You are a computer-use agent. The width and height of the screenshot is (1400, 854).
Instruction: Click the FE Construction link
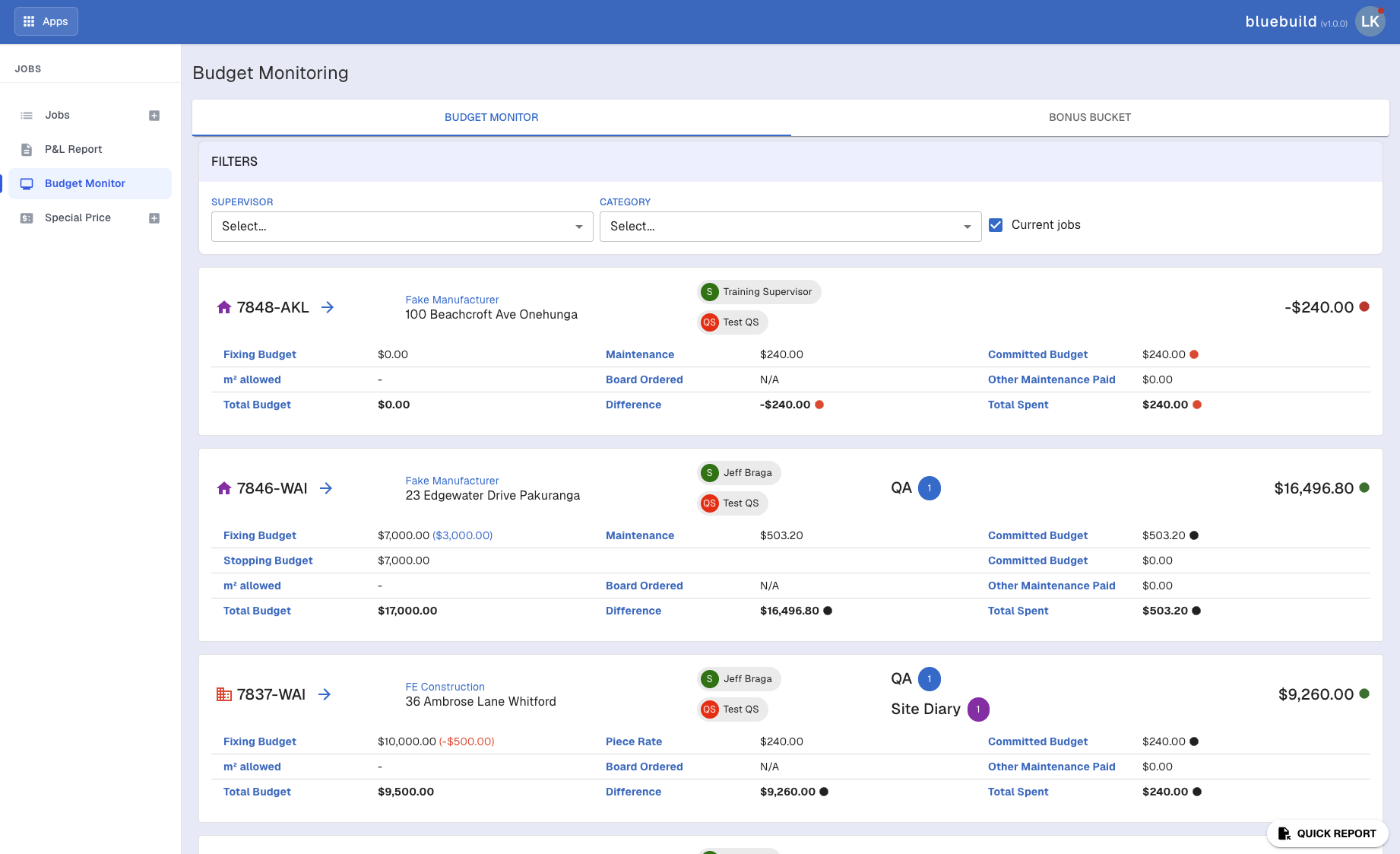click(x=445, y=687)
